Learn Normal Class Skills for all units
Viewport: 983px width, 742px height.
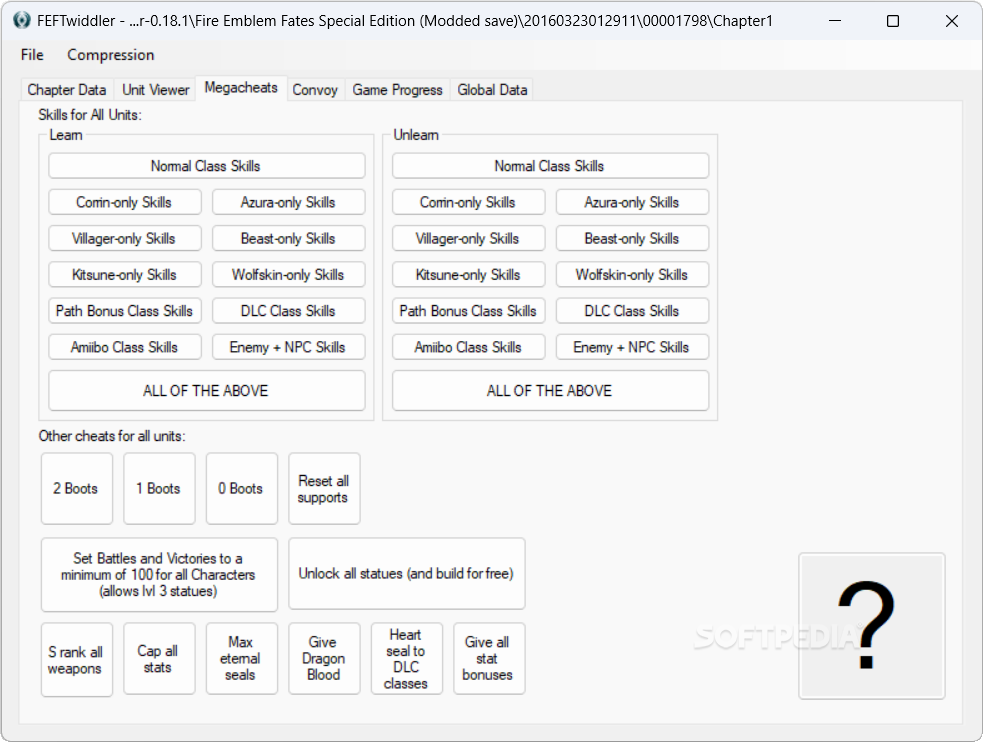coord(206,166)
